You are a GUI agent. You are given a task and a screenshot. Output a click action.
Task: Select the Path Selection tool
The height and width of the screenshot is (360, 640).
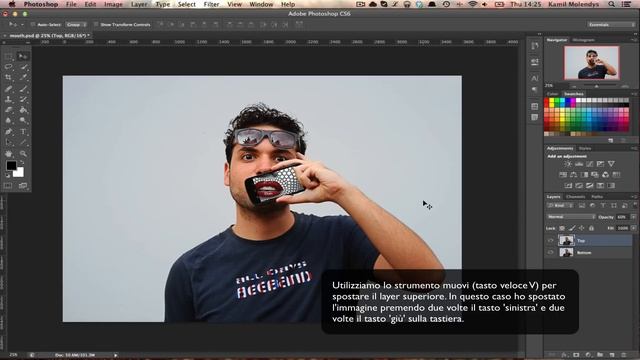[9, 142]
